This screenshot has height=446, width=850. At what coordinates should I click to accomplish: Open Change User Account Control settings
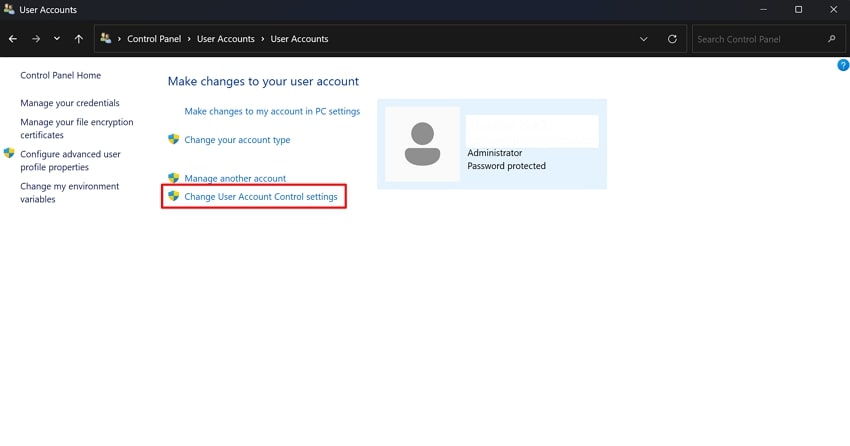[261, 197]
